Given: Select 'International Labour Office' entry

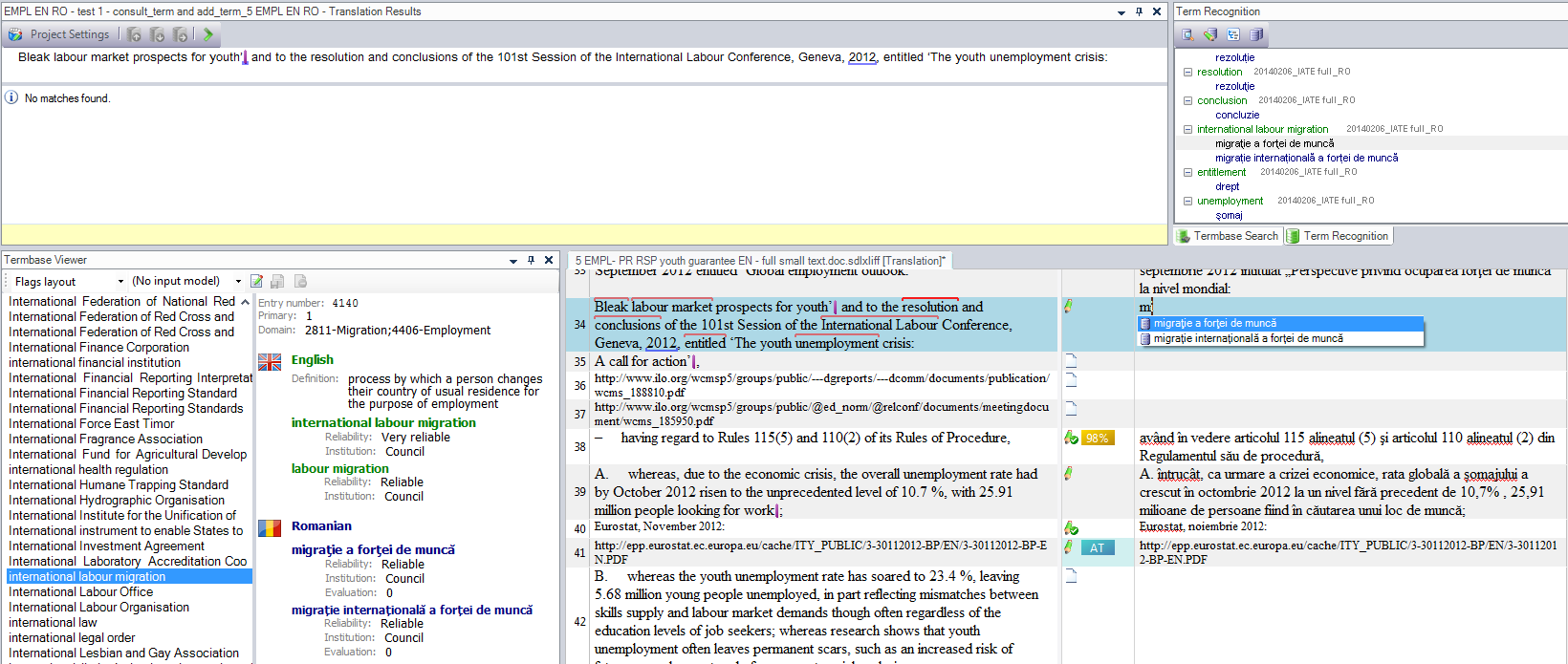Looking at the screenshot, I should click(x=80, y=591).
